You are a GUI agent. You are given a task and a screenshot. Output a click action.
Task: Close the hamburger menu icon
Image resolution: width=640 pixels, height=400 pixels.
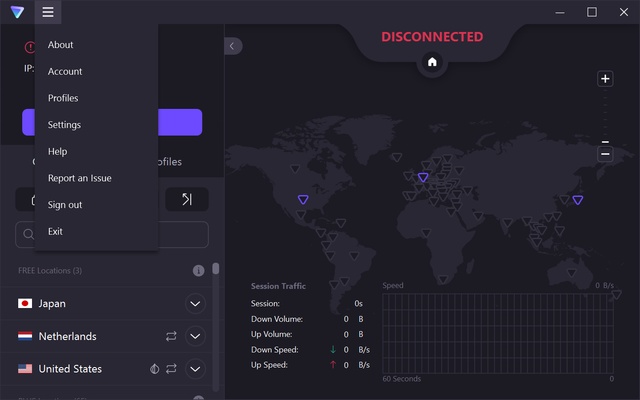click(48, 12)
